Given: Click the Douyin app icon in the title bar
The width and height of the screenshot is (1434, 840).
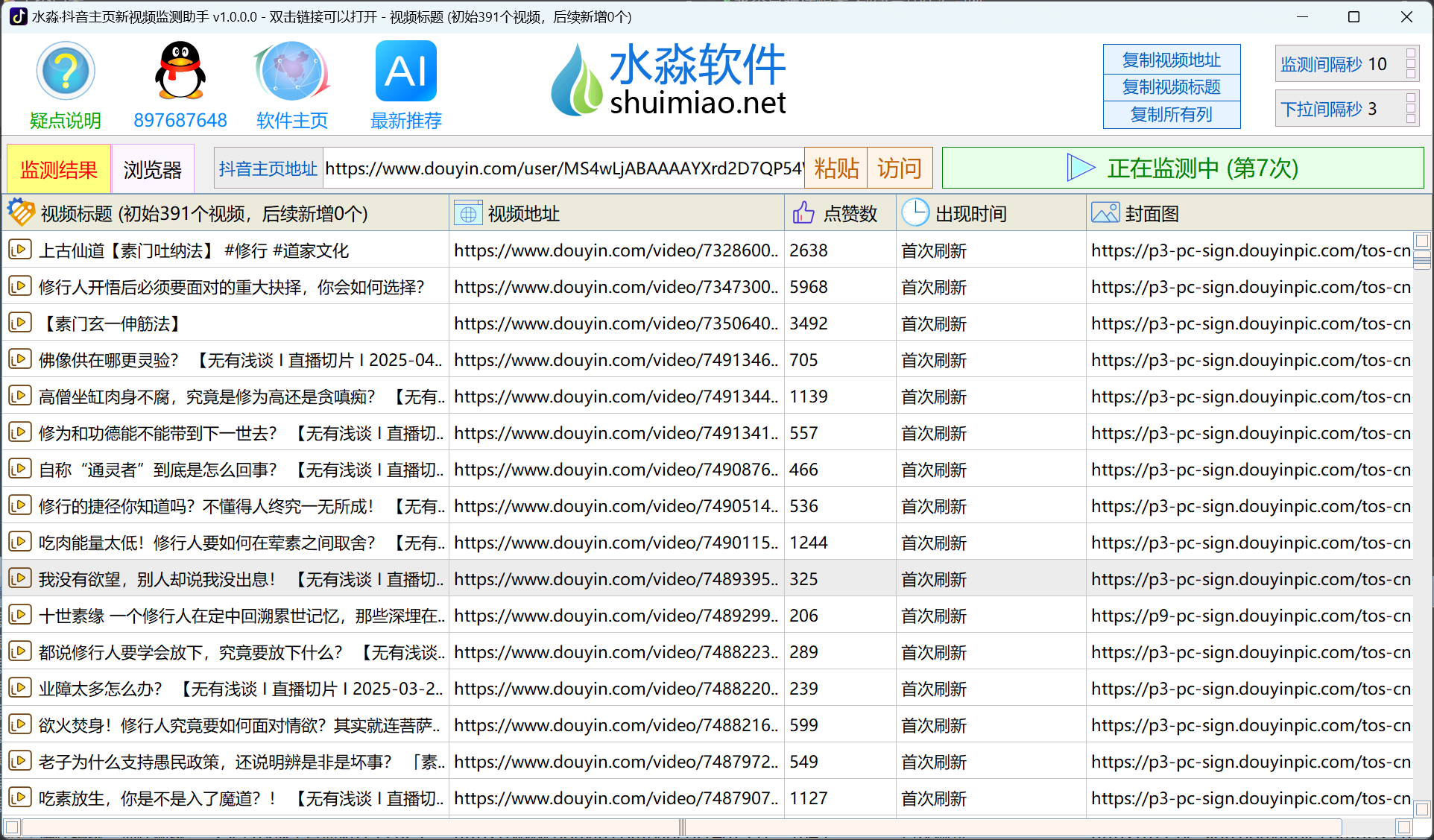Looking at the screenshot, I should click(x=18, y=16).
